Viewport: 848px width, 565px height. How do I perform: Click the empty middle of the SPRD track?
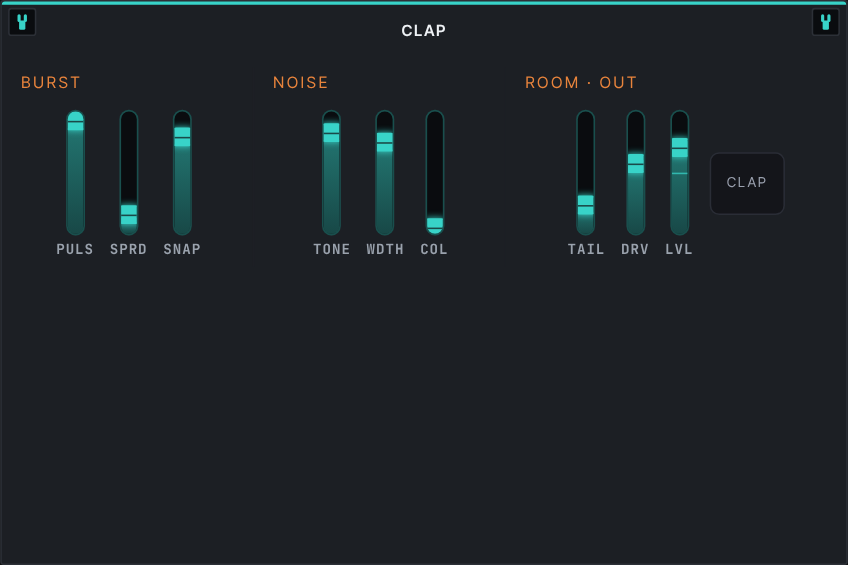click(x=129, y=157)
